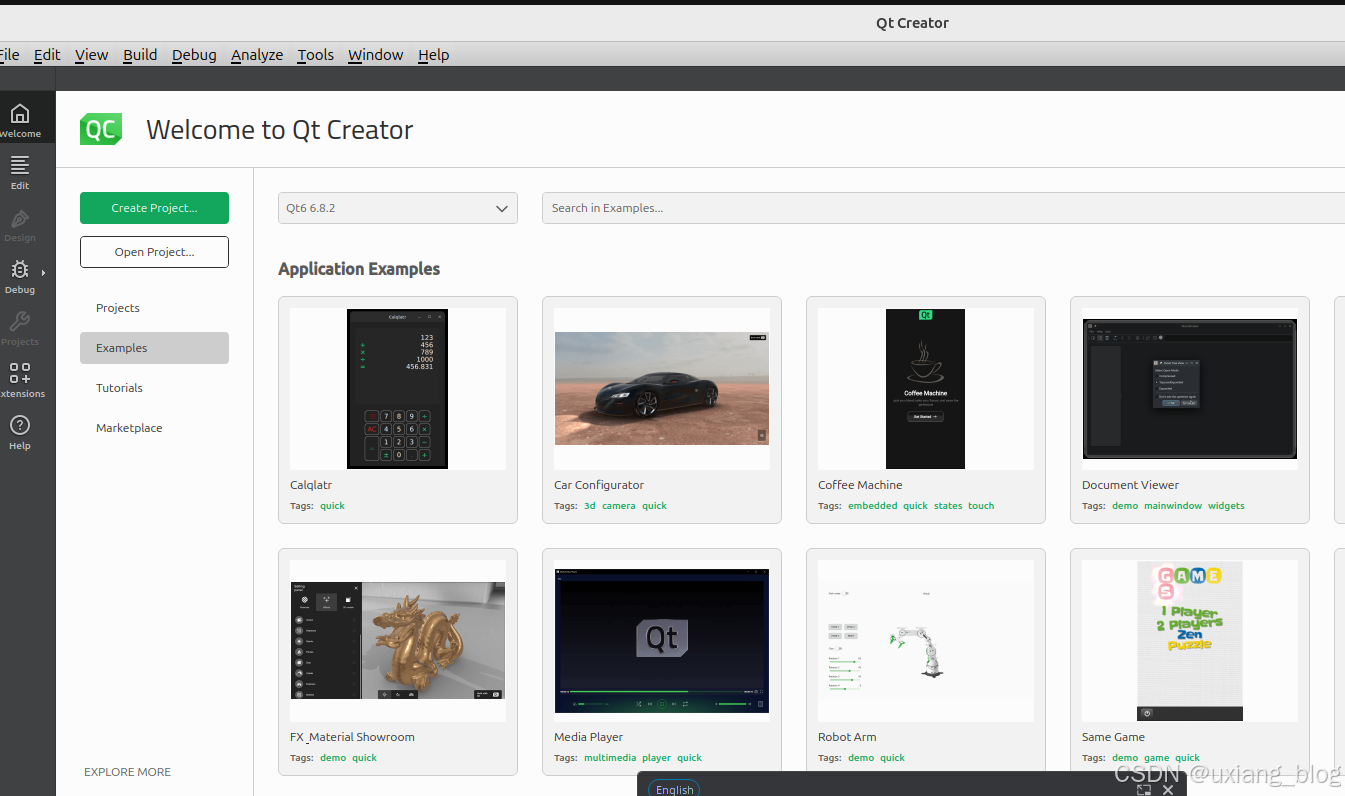Open the Calqlatr example thumbnail
The image size is (1345, 796).
click(398, 388)
